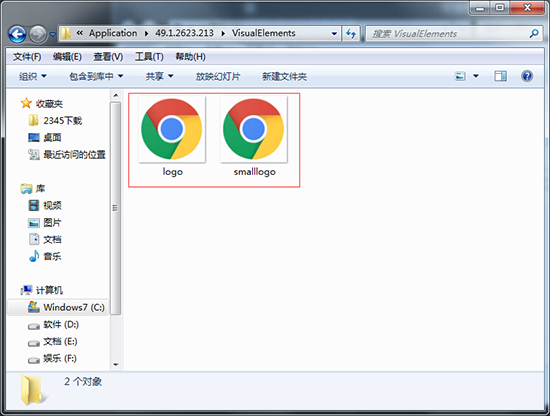
Task: Toggle the preview pane icon
Action: (500, 76)
